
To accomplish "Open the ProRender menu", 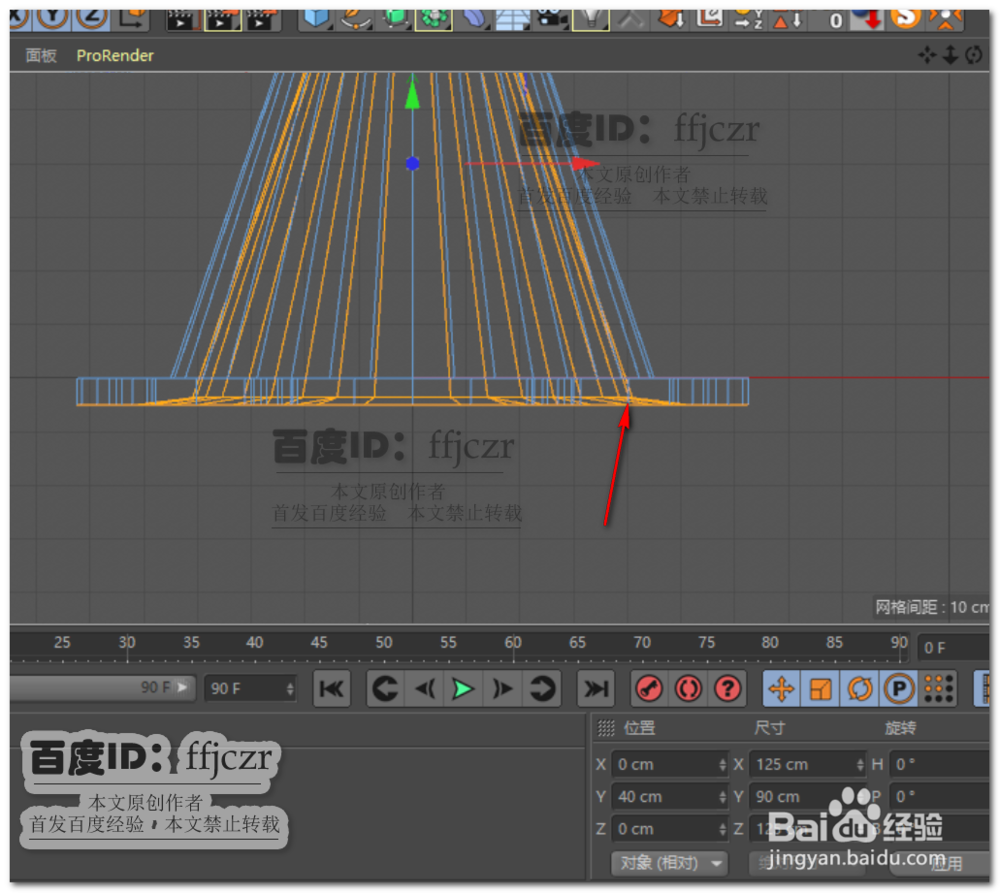I will [x=115, y=55].
